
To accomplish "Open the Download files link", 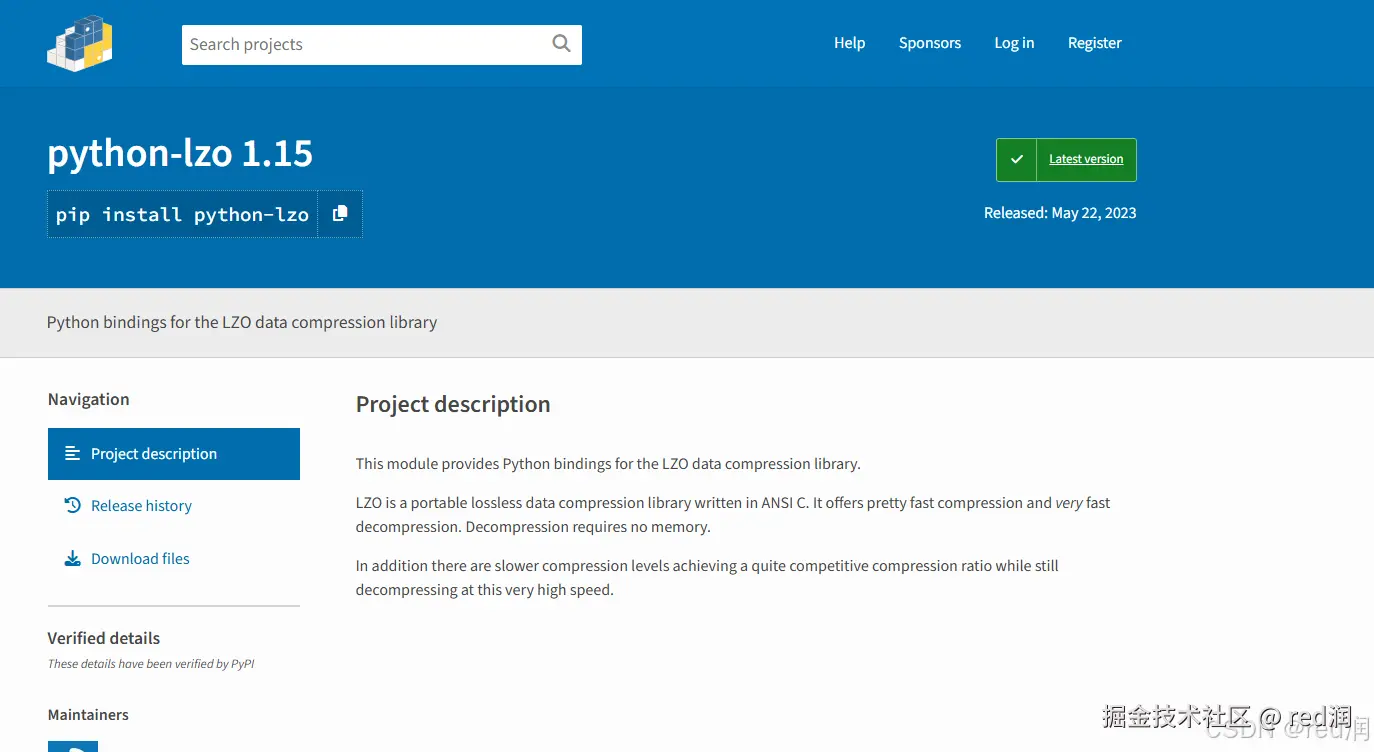I will pyautogui.click(x=140, y=559).
